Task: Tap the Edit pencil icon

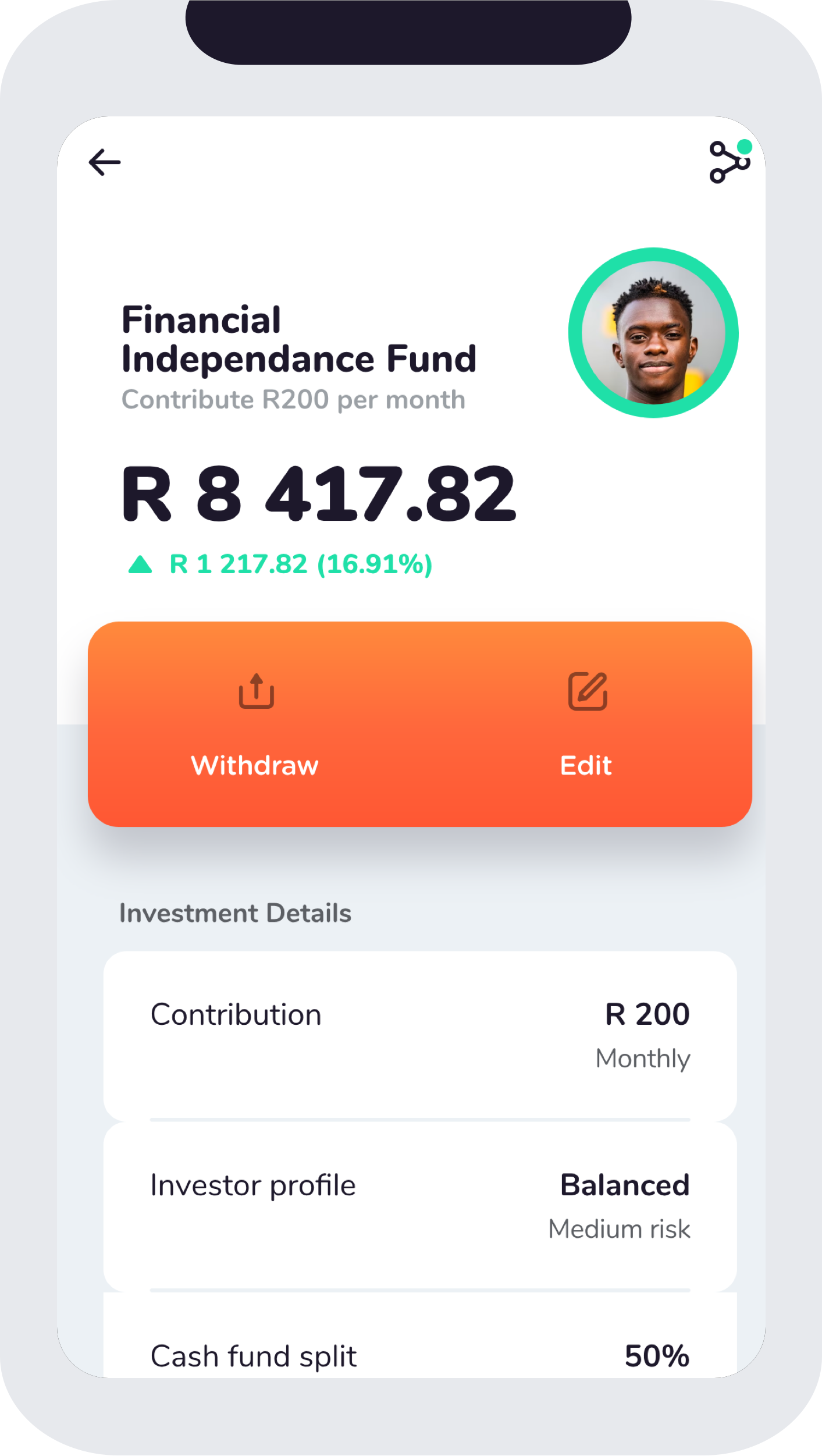Action: [588, 691]
